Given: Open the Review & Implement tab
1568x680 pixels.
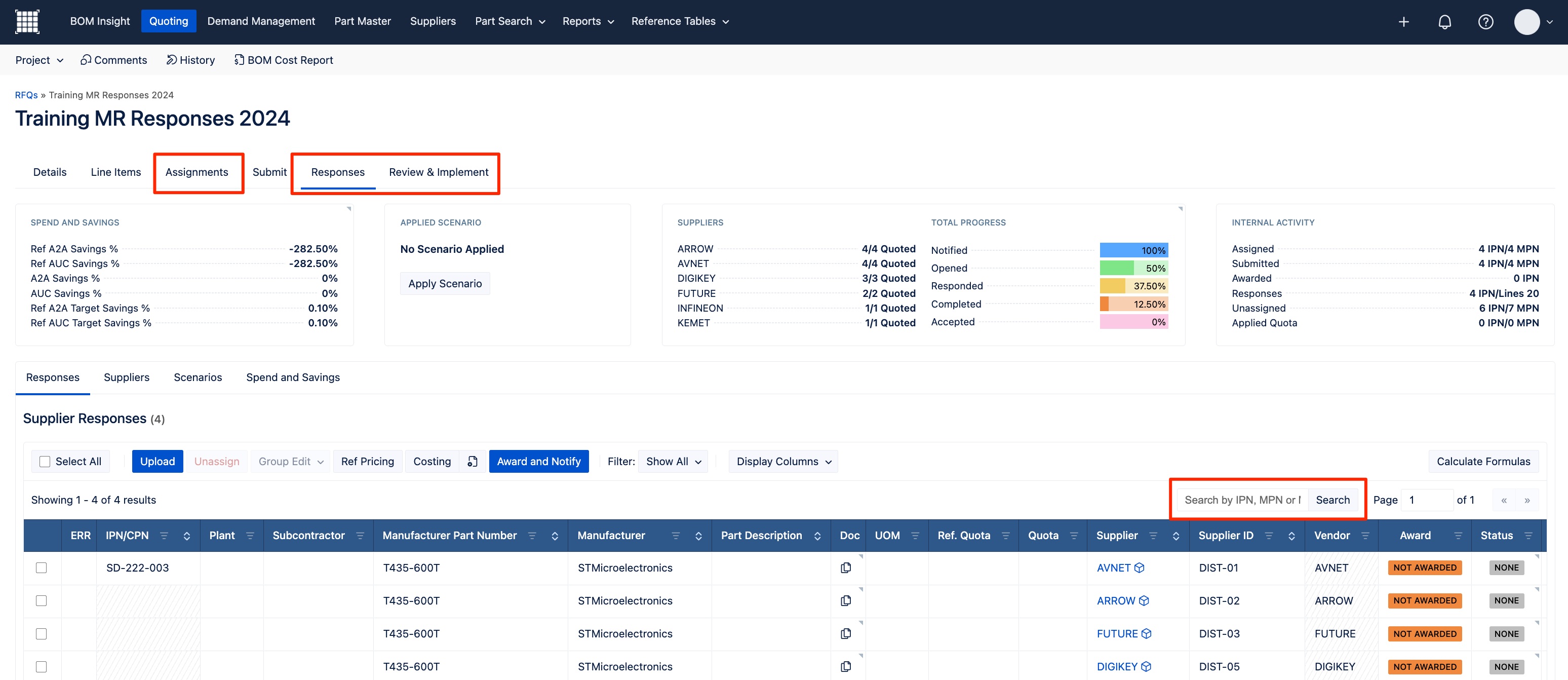Looking at the screenshot, I should click(438, 172).
